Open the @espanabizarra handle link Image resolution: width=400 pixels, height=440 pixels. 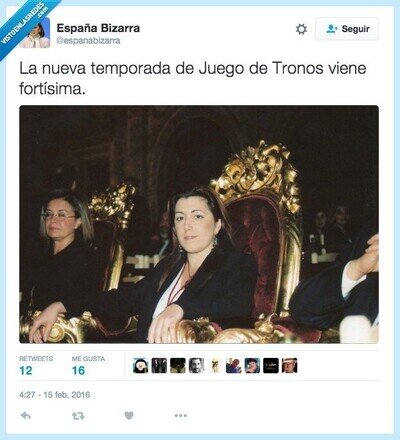pos(88,41)
